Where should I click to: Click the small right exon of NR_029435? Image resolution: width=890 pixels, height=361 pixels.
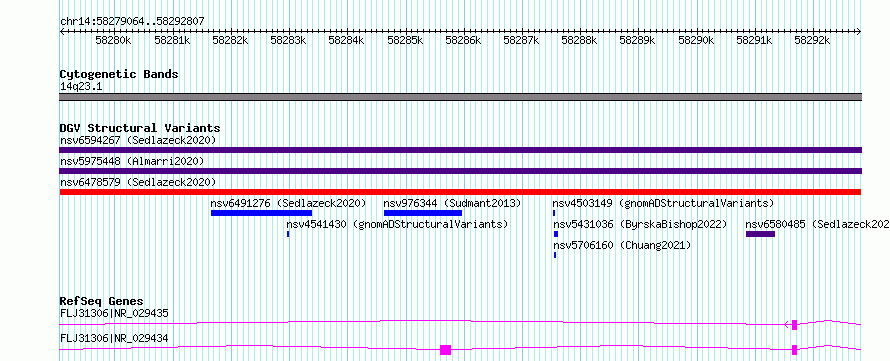795,325
